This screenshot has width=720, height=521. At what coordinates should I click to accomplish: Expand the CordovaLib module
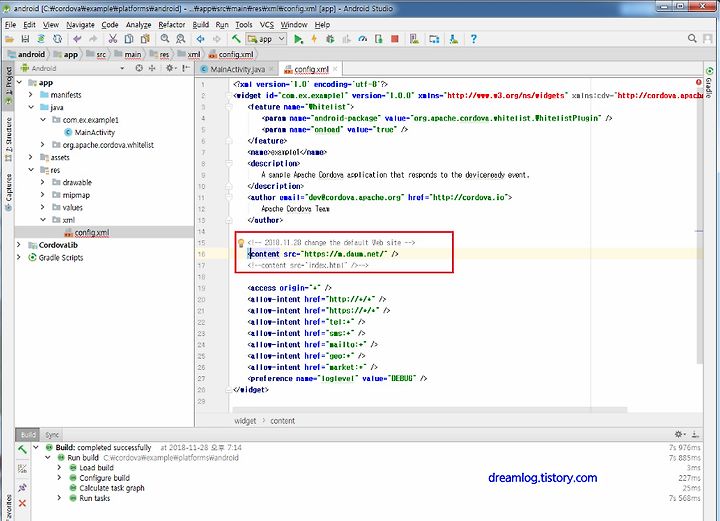[x=19, y=245]
